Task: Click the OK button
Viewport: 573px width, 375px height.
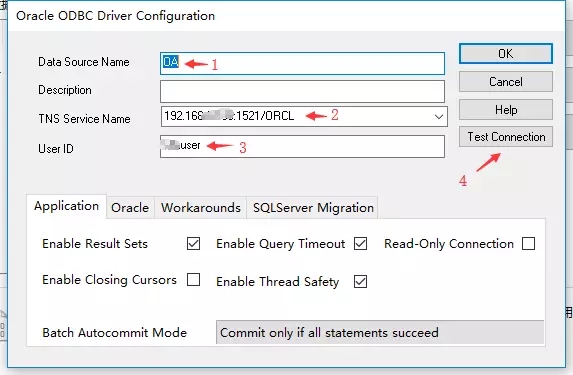Action: click(x=505, y=54)
